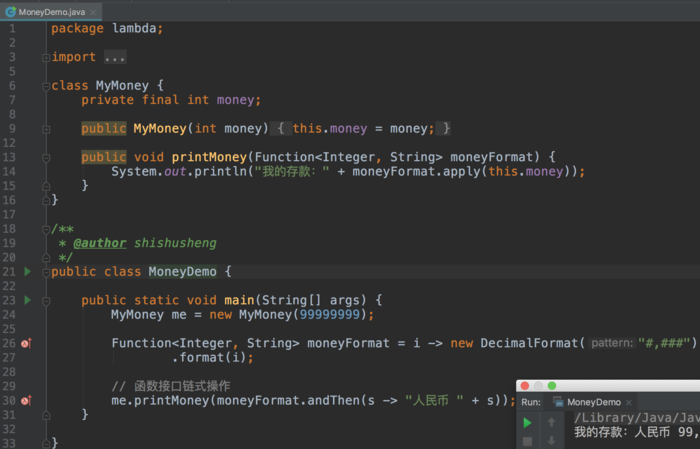
Task: Click the green zoom button of Run window
Action: tap(552, 386)
